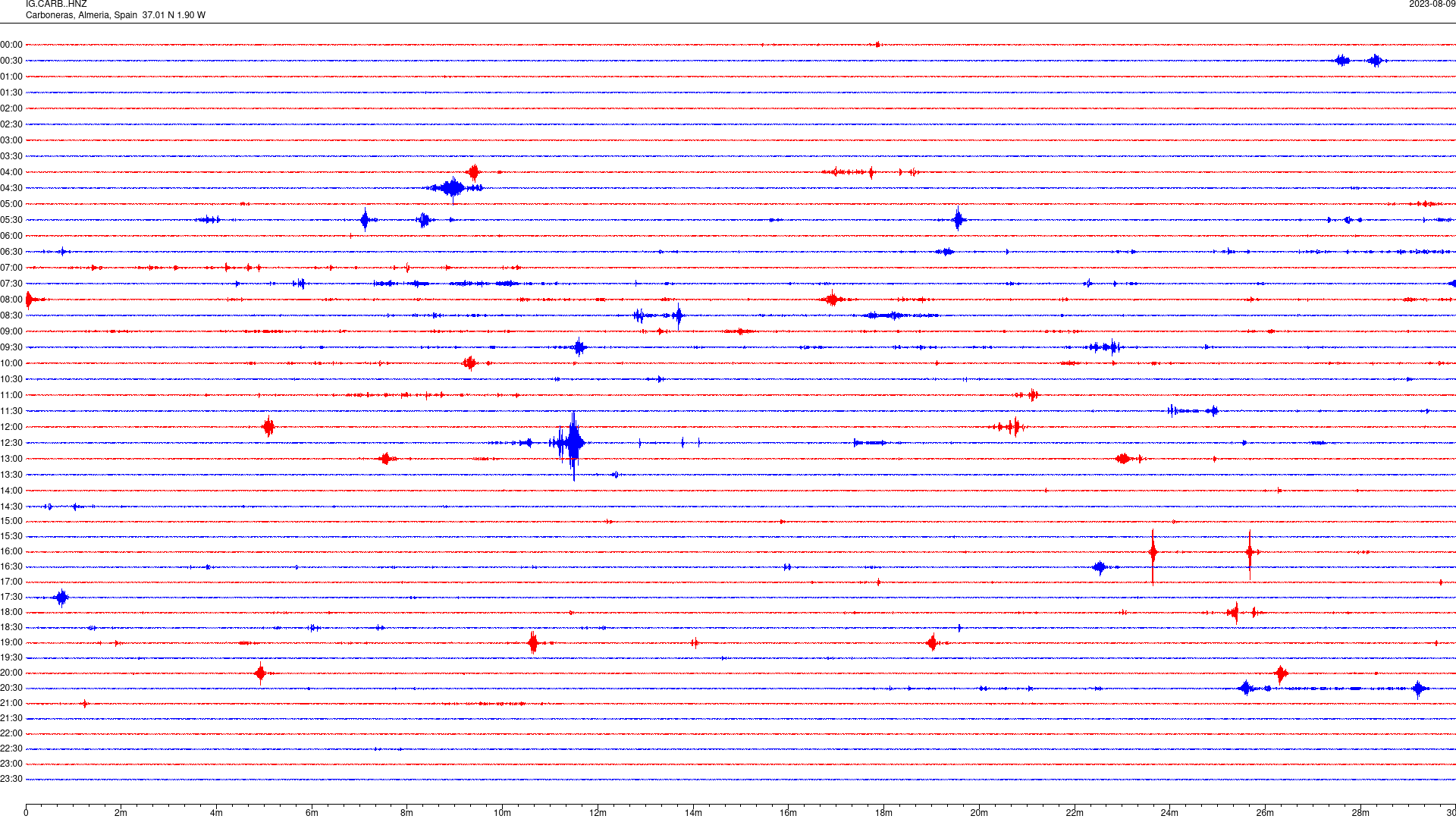1456x819 pixels.
Task: Click the 28m tick label on time axis
Action: coord(1360,813)
